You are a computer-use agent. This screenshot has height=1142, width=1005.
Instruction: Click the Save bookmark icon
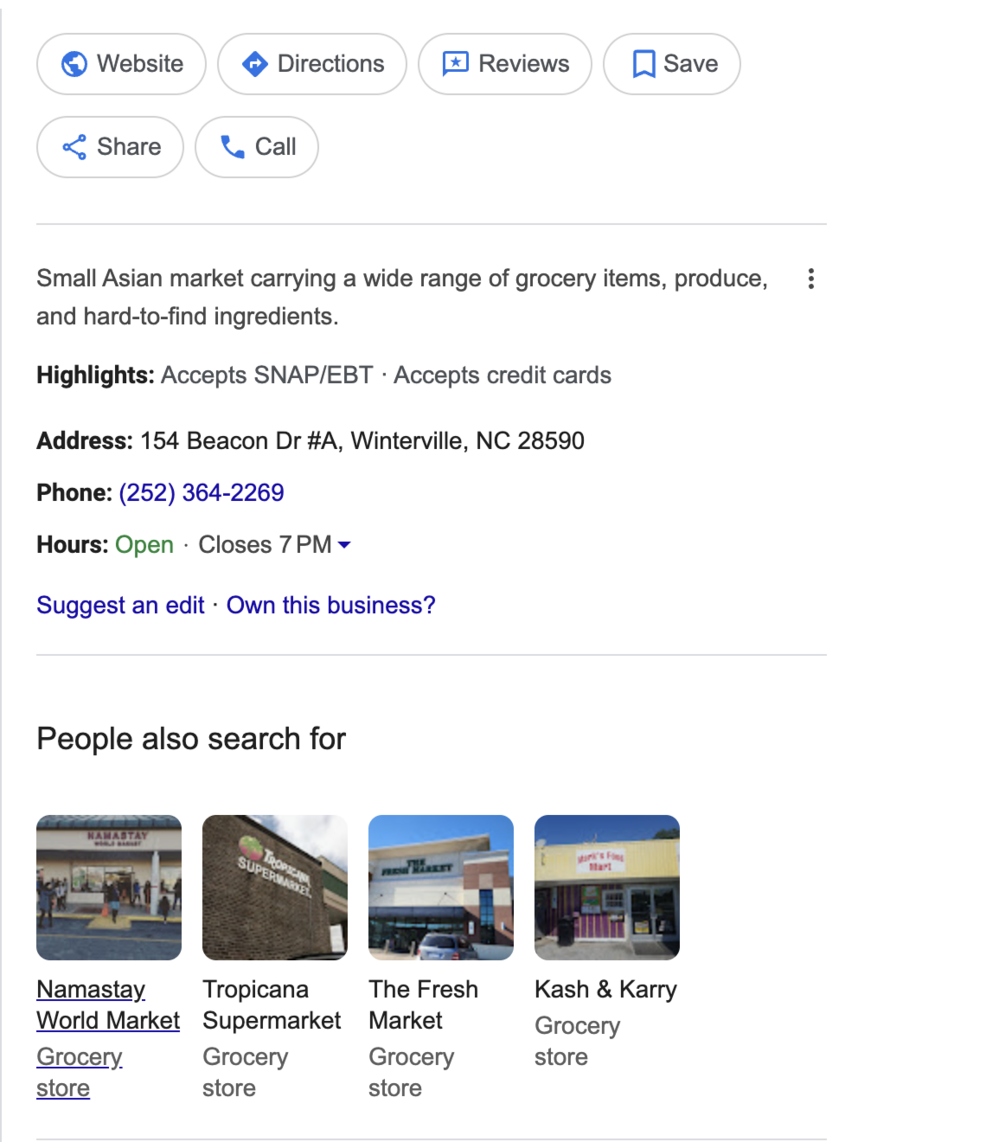(643, 64)
